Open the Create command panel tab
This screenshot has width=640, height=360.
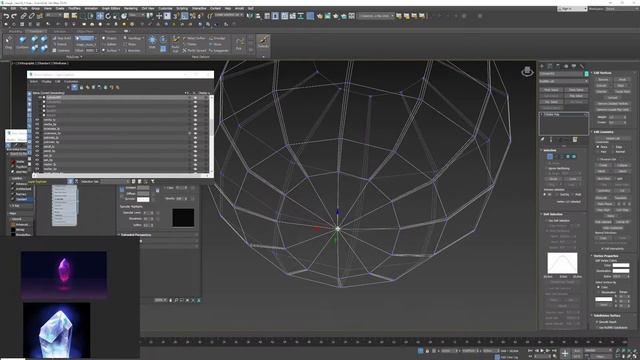click(x=542, y=66)
